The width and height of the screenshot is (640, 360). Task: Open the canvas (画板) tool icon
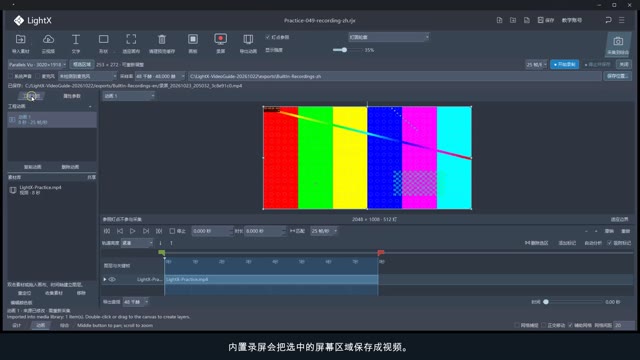[193, 39]
